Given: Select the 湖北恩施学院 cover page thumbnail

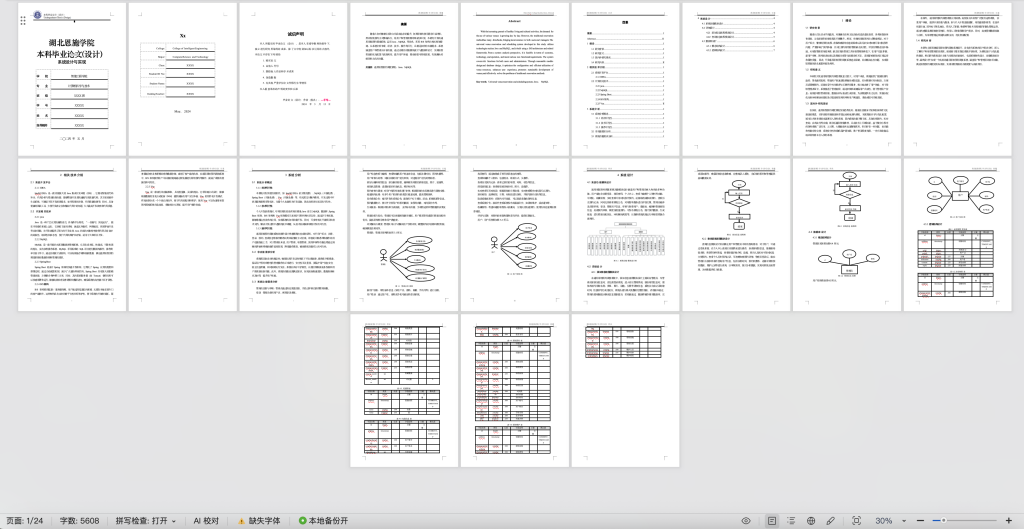Looking at the screenshot, I should (72, 79).
